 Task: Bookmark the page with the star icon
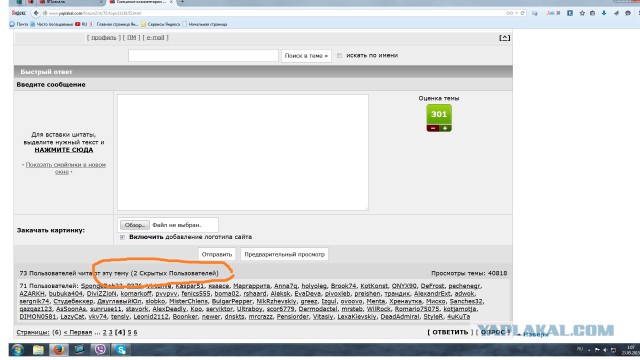coord(582,13)
